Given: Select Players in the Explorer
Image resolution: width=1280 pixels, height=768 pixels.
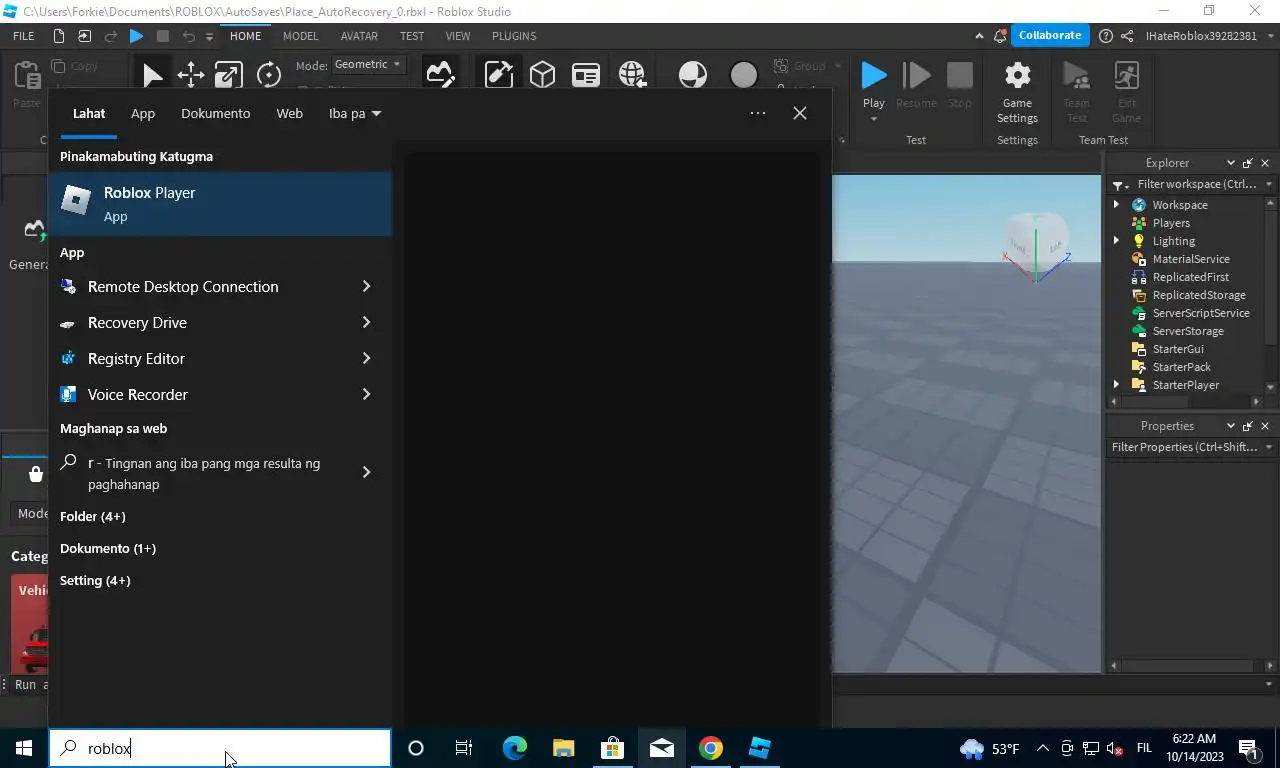Looking at the screenshot, I should click(x=1171, y=223).
